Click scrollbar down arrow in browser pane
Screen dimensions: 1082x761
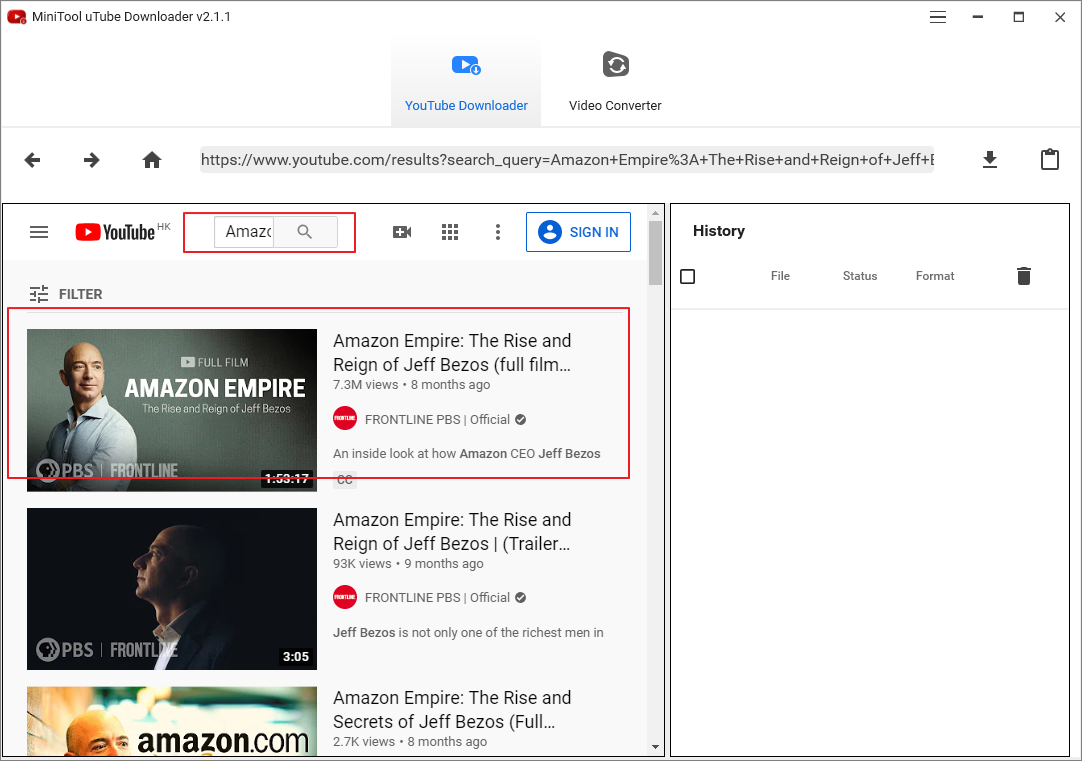click(x=655, y=747)
